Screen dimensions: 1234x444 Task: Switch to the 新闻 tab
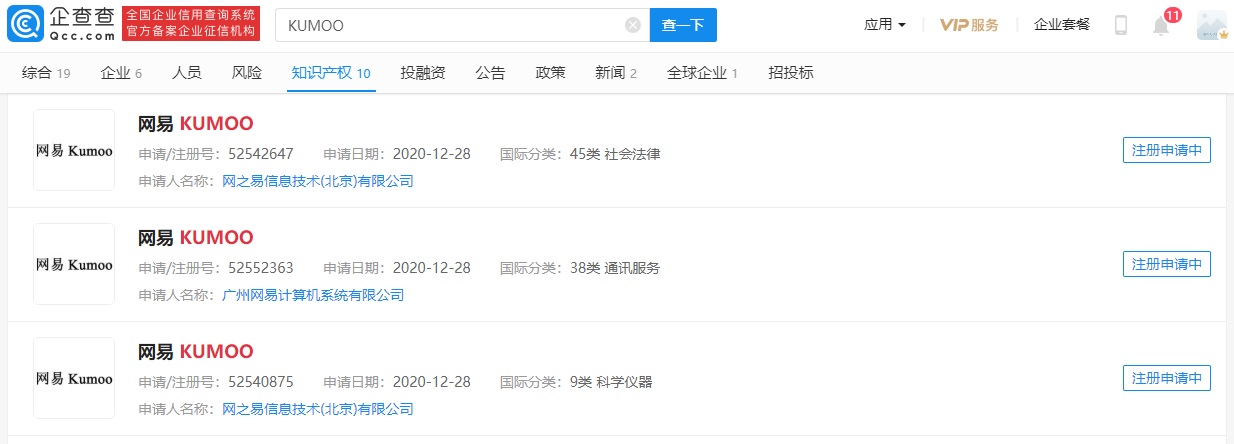616,72
